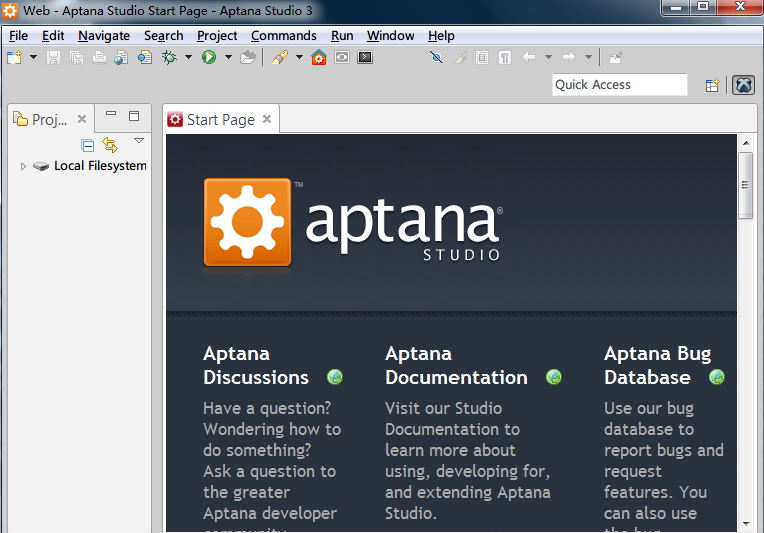
Task: Open the terminal icon in toolbar
Action: (x=365, y=58)
